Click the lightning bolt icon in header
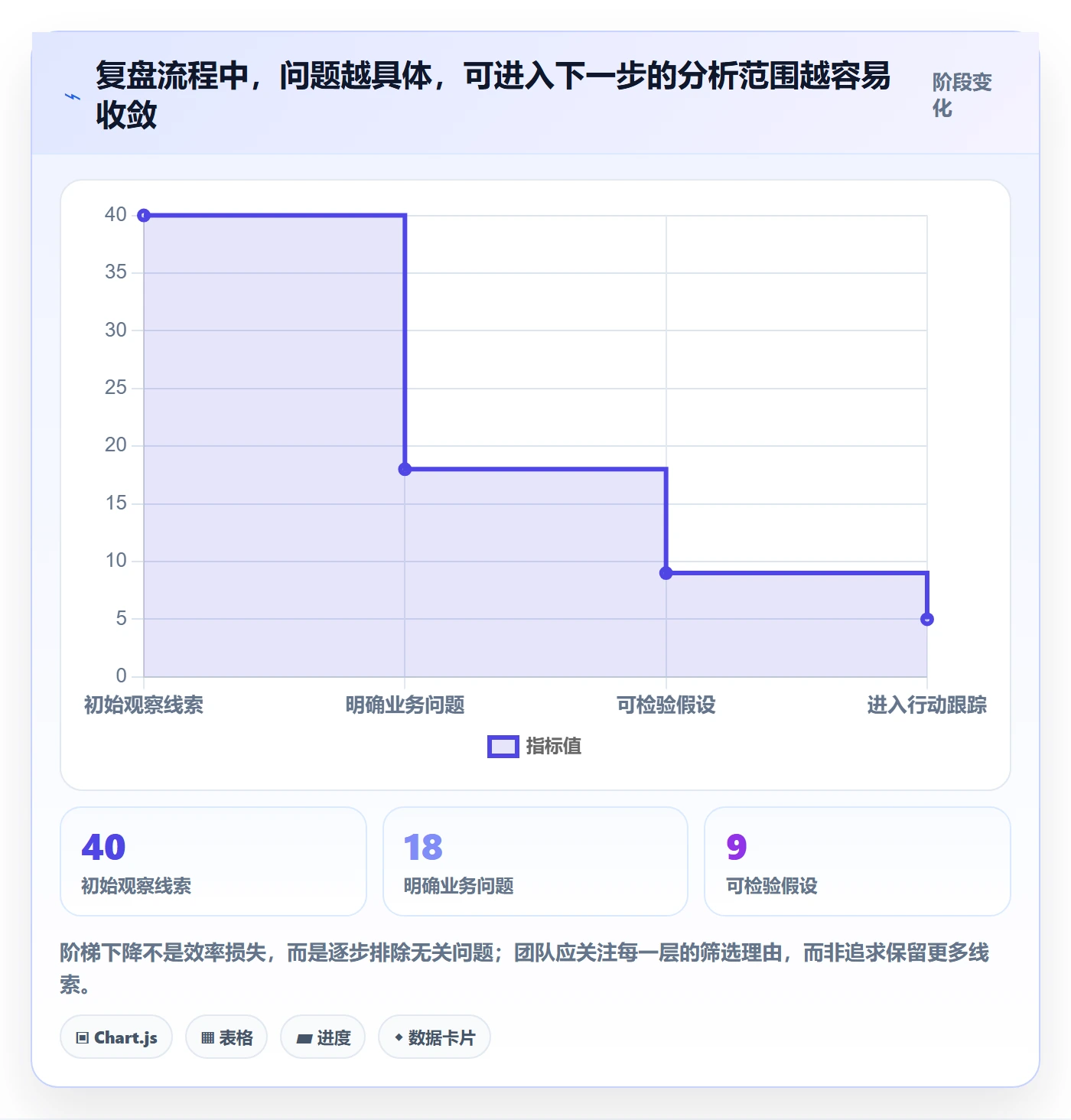The image size is (1071, 1120). [73, 97]
